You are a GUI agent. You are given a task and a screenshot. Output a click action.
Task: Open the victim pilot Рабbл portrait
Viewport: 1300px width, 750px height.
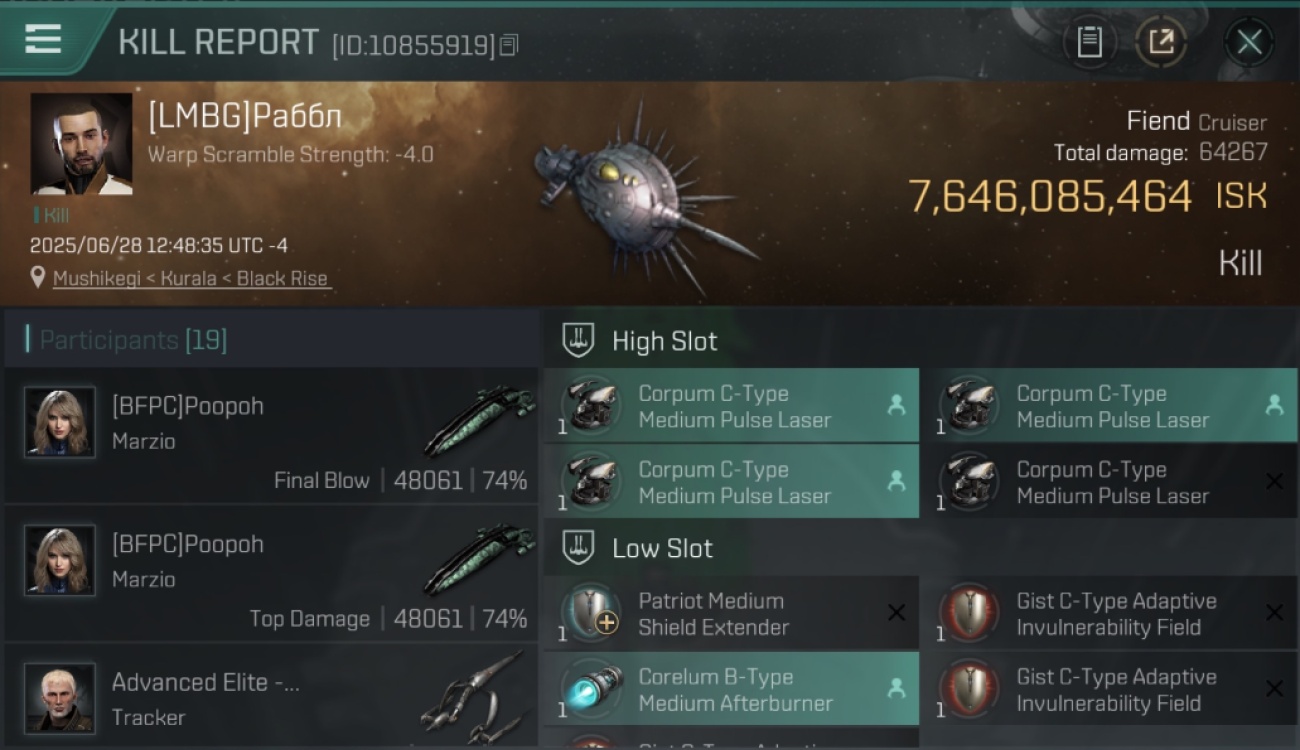pos(81,144)
